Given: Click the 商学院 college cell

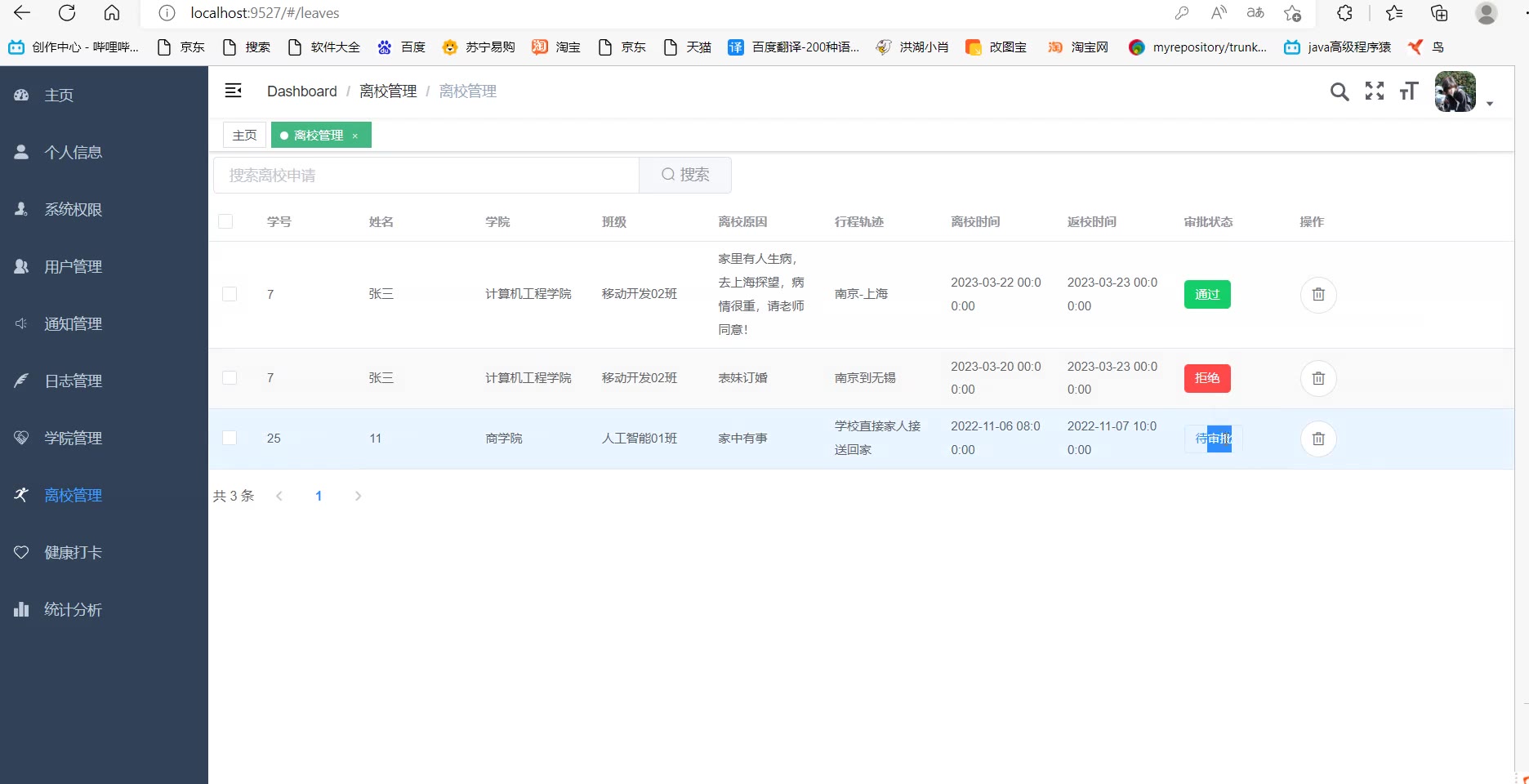Looking at the screenshot, I should tap(504, 438).
